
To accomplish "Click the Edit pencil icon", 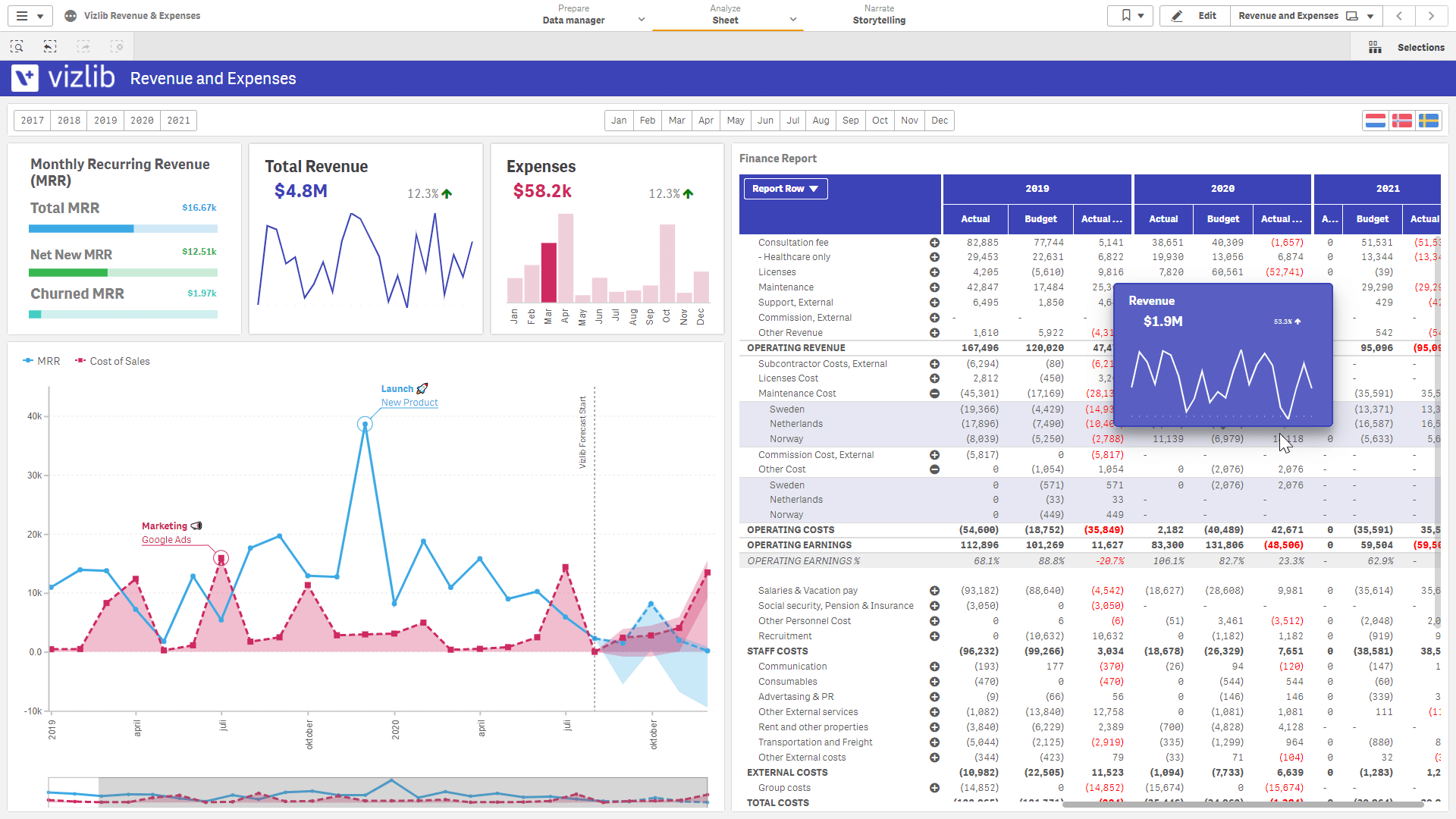I will pos(1177,16).
